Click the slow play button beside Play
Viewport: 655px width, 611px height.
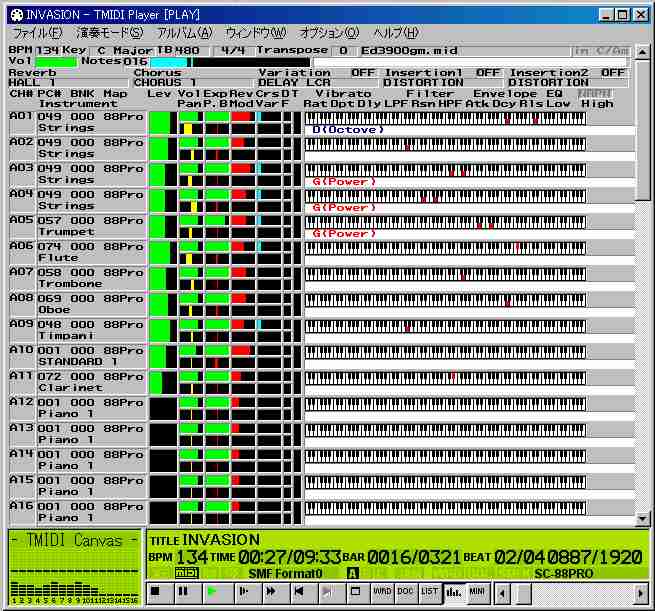241,592
